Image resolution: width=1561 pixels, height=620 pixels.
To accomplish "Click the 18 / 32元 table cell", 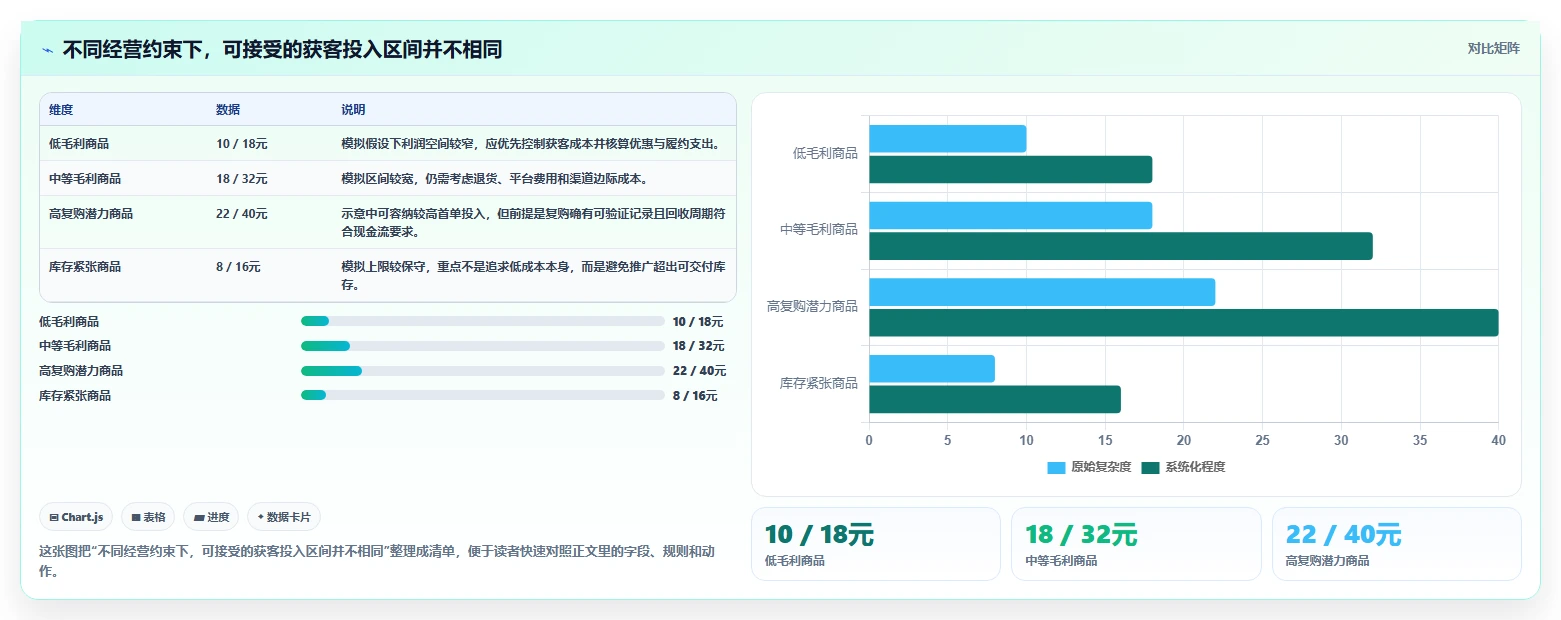I will tap(241, 179).
